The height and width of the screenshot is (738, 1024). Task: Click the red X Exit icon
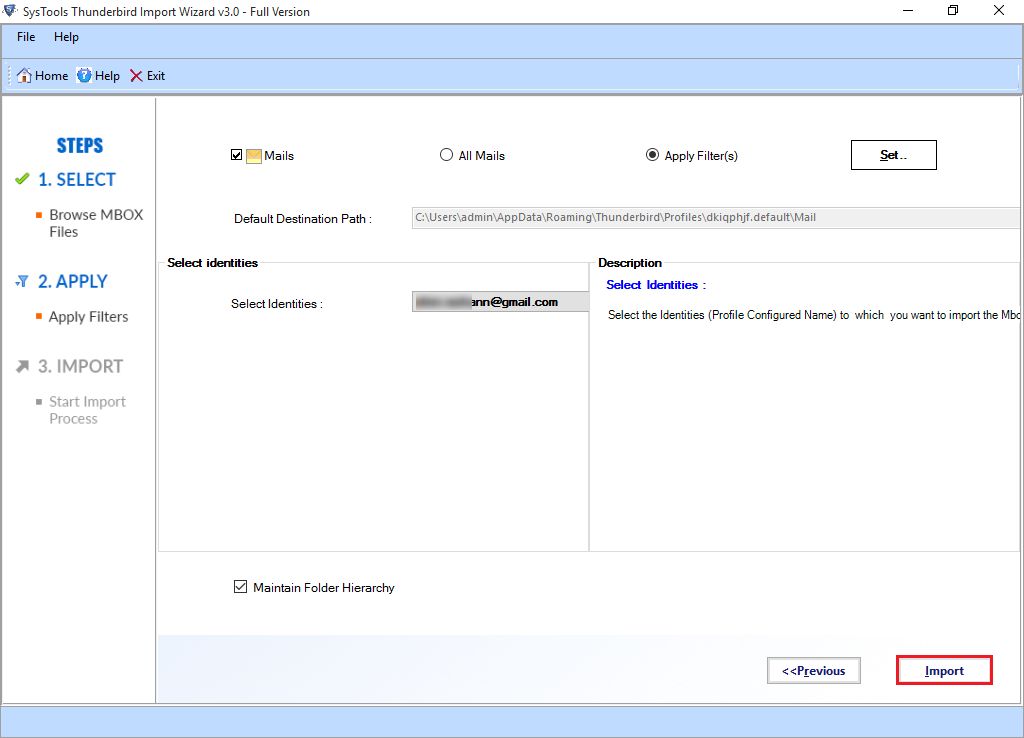coord(136,76)
